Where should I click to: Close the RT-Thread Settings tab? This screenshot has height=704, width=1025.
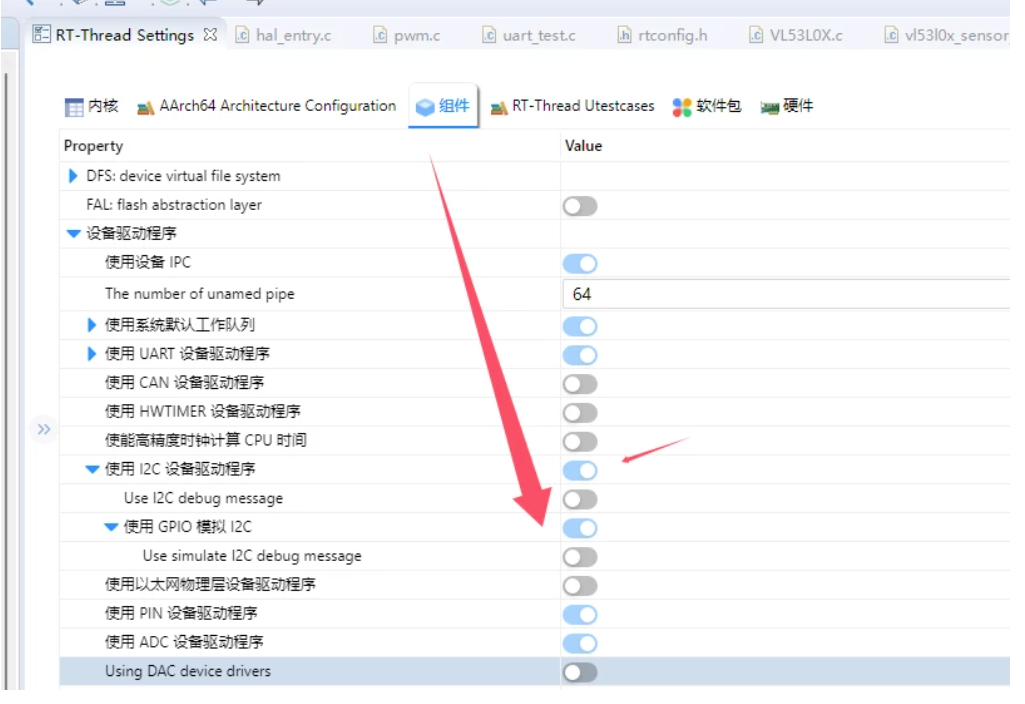pyautogui.click(x=210, y=35)
